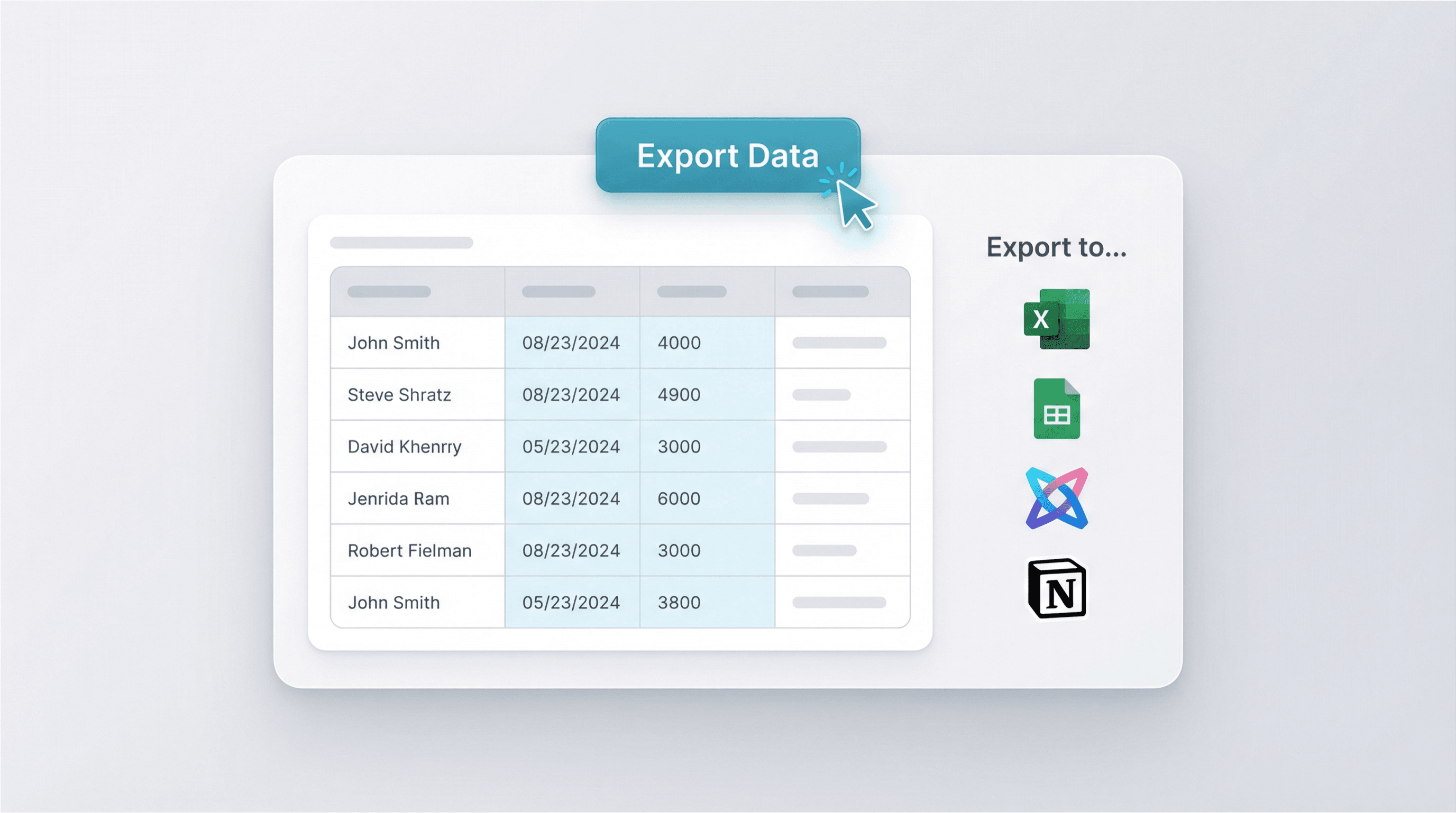1456x813 pixels.
Task: Click Robert Fielman's value 3000
Action: coord(678,550)
